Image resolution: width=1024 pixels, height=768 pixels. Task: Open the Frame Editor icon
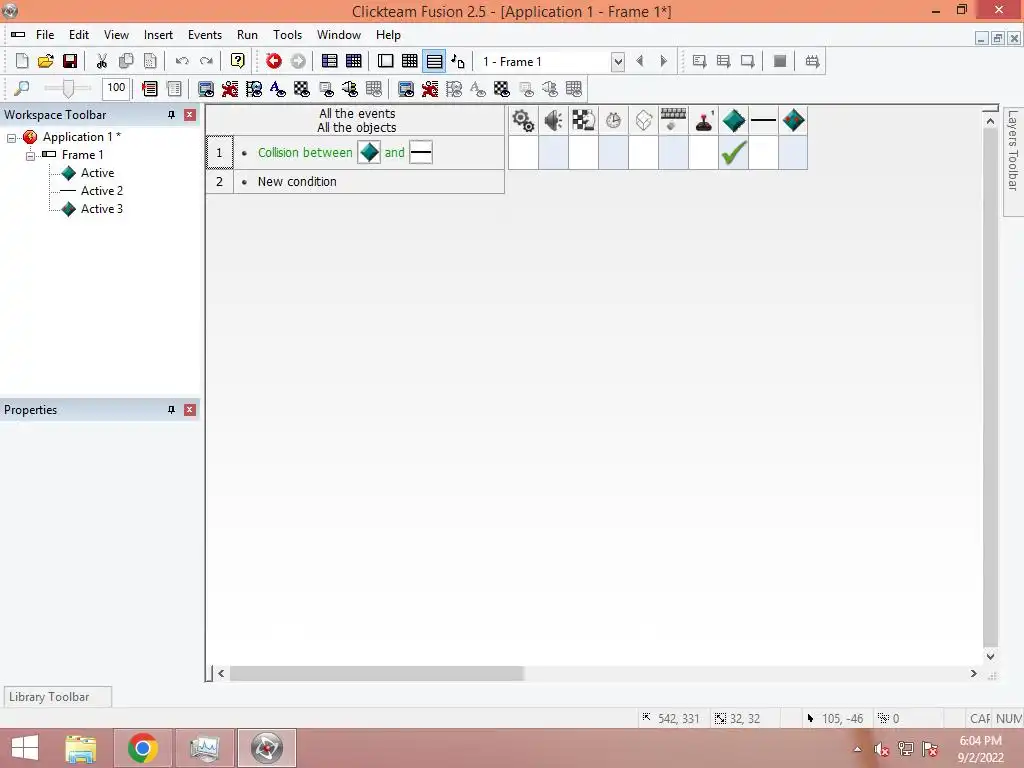click(x=386, y=61)
